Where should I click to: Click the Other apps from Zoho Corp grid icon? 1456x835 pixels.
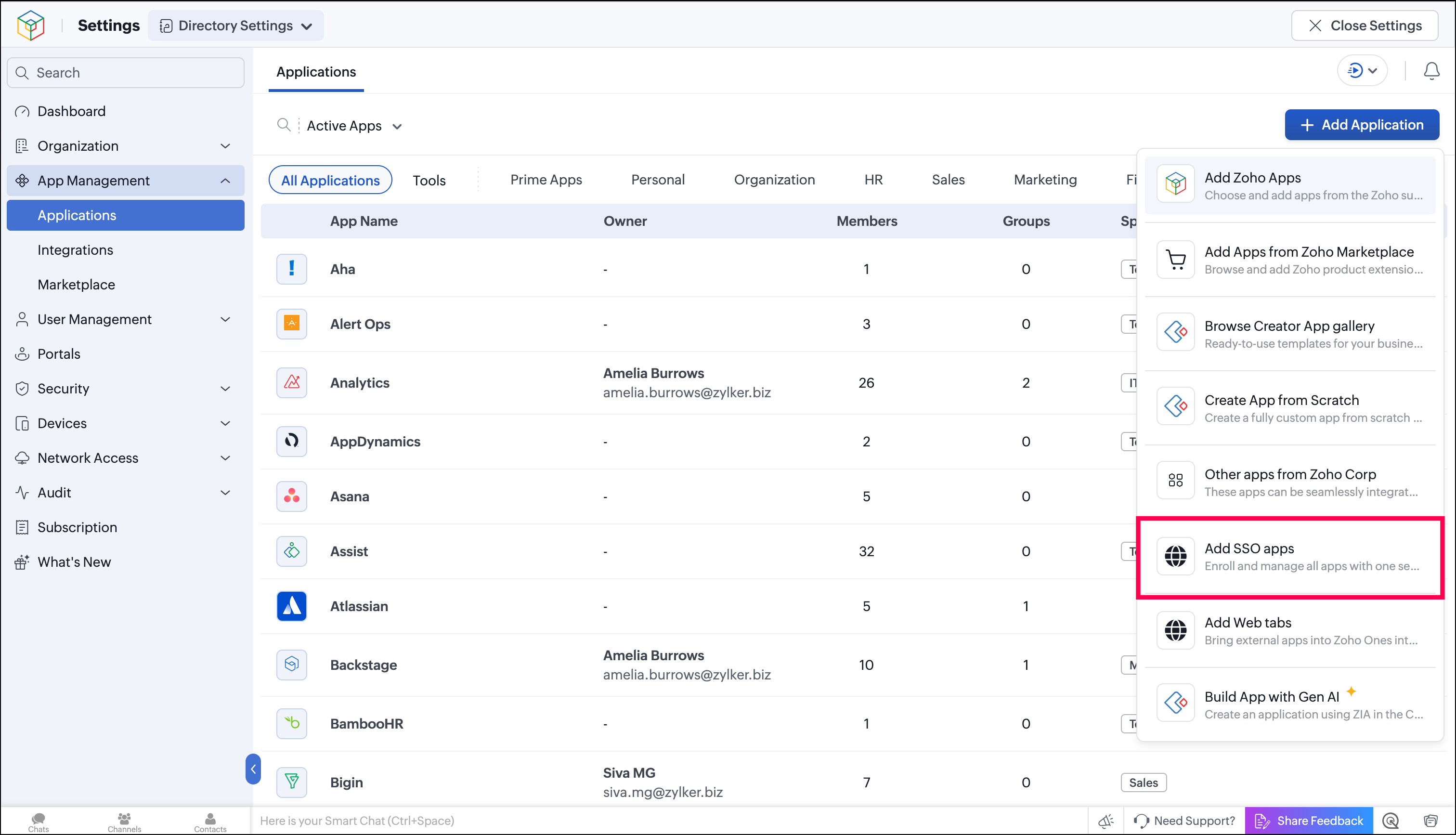click(1175, 480)
